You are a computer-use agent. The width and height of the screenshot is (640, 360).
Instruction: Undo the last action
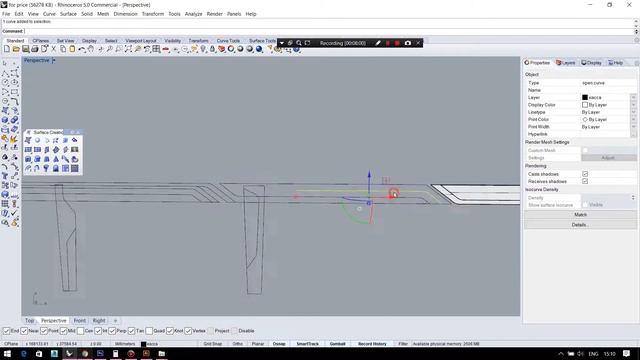tap(82, 49)
